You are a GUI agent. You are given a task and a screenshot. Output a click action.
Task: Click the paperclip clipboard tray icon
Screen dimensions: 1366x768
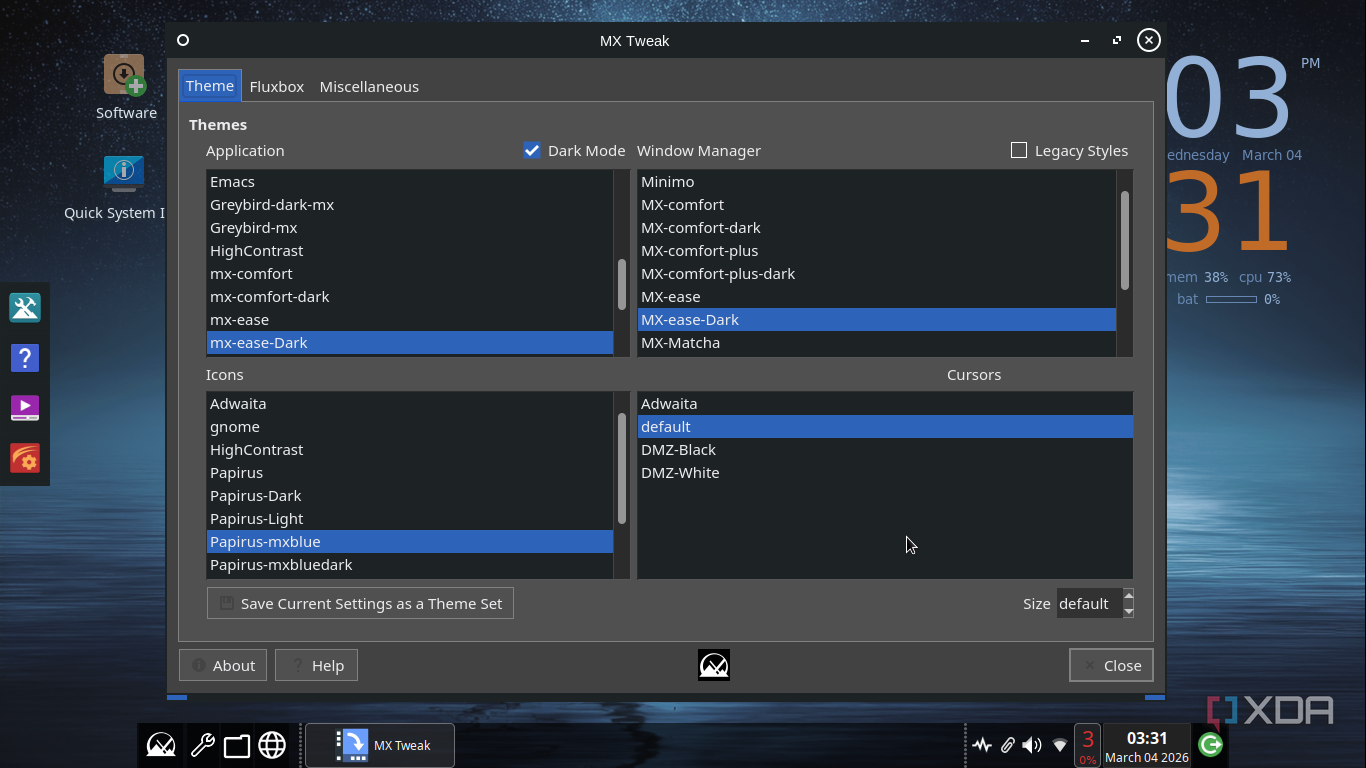click(1008, 745)
